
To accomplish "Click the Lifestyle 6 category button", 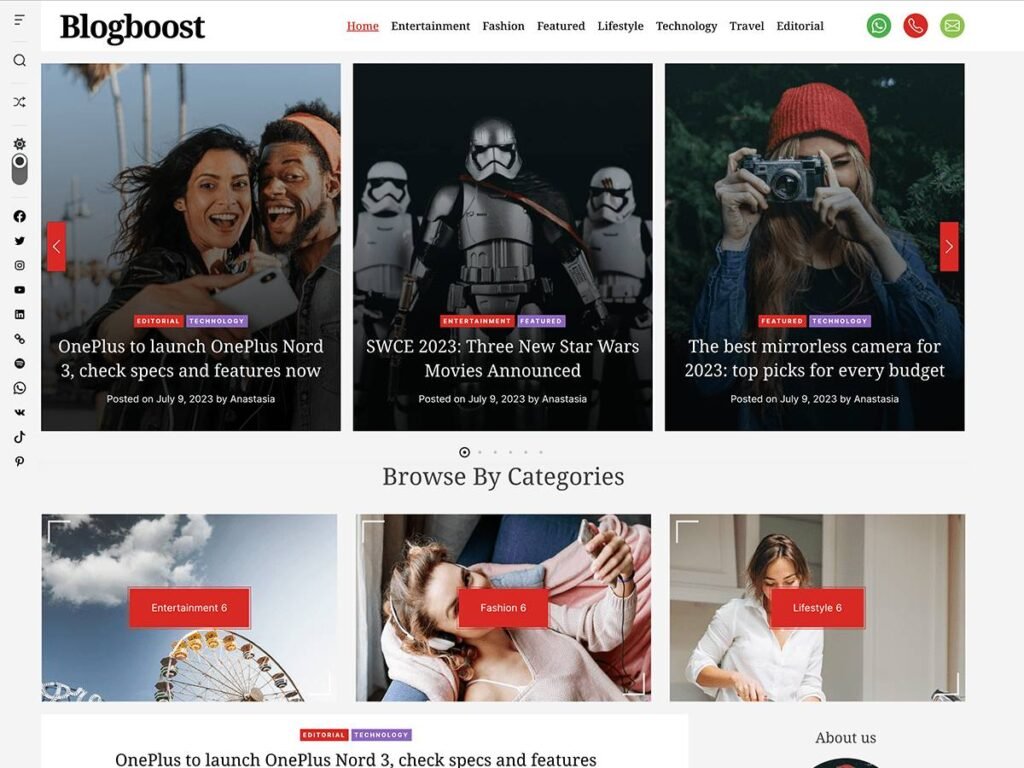I will 817,607.
